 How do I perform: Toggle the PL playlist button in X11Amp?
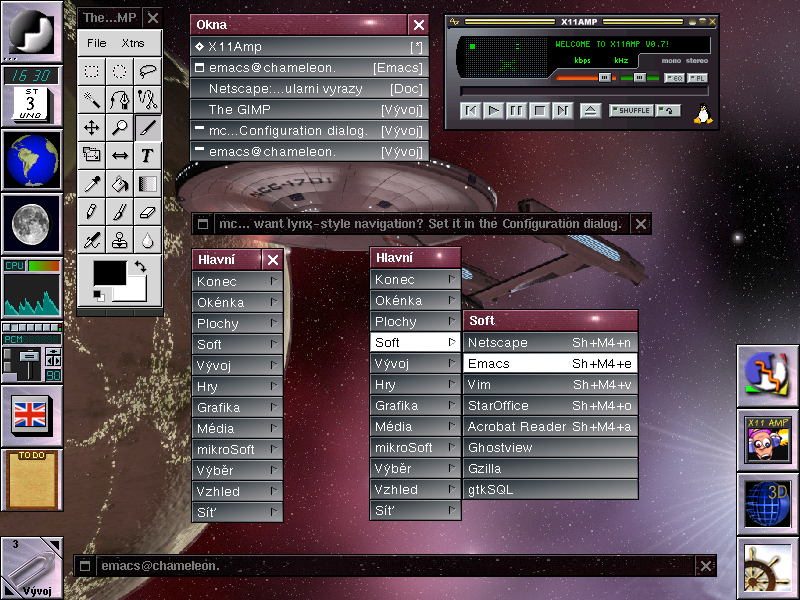697,78
